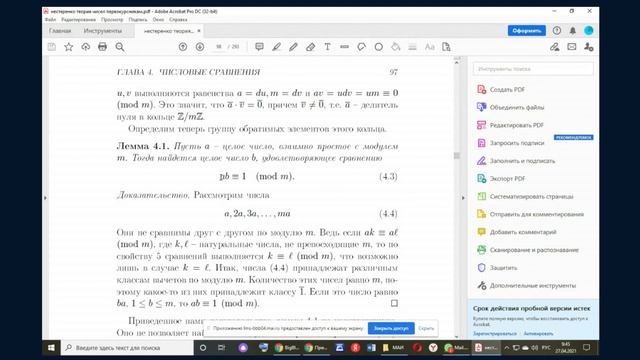This screenshot has height=360, width=640.
Task: Switch to the Инструменты tab
Action: tap(102, 31)
